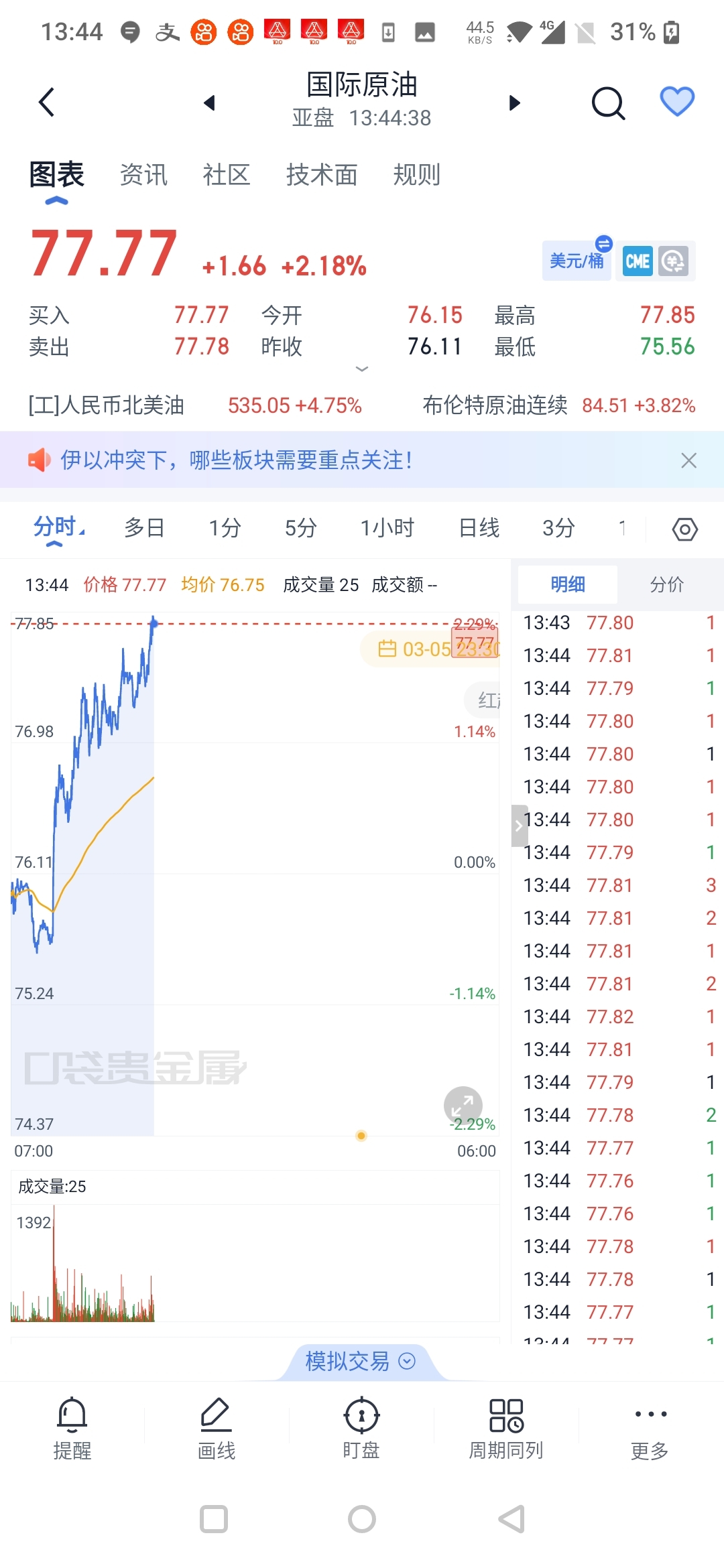Select the 1分 chart period
Image resolution: width=724 pixels, height=1568 pixels.
point(225,528)
